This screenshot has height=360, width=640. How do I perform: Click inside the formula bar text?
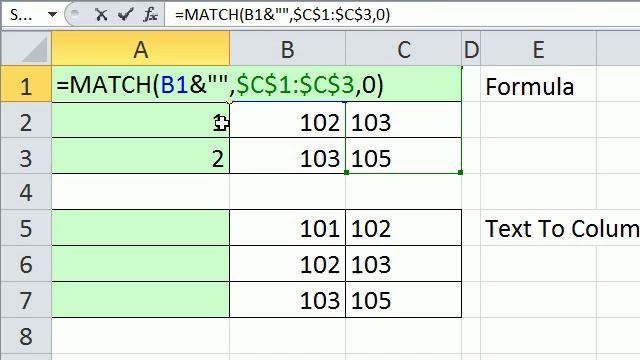pyautogui.click(x=282, y=15)
